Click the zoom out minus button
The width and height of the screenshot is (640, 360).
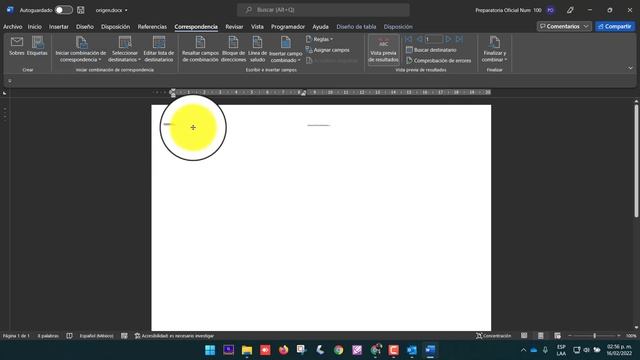(x=570, y=336)
